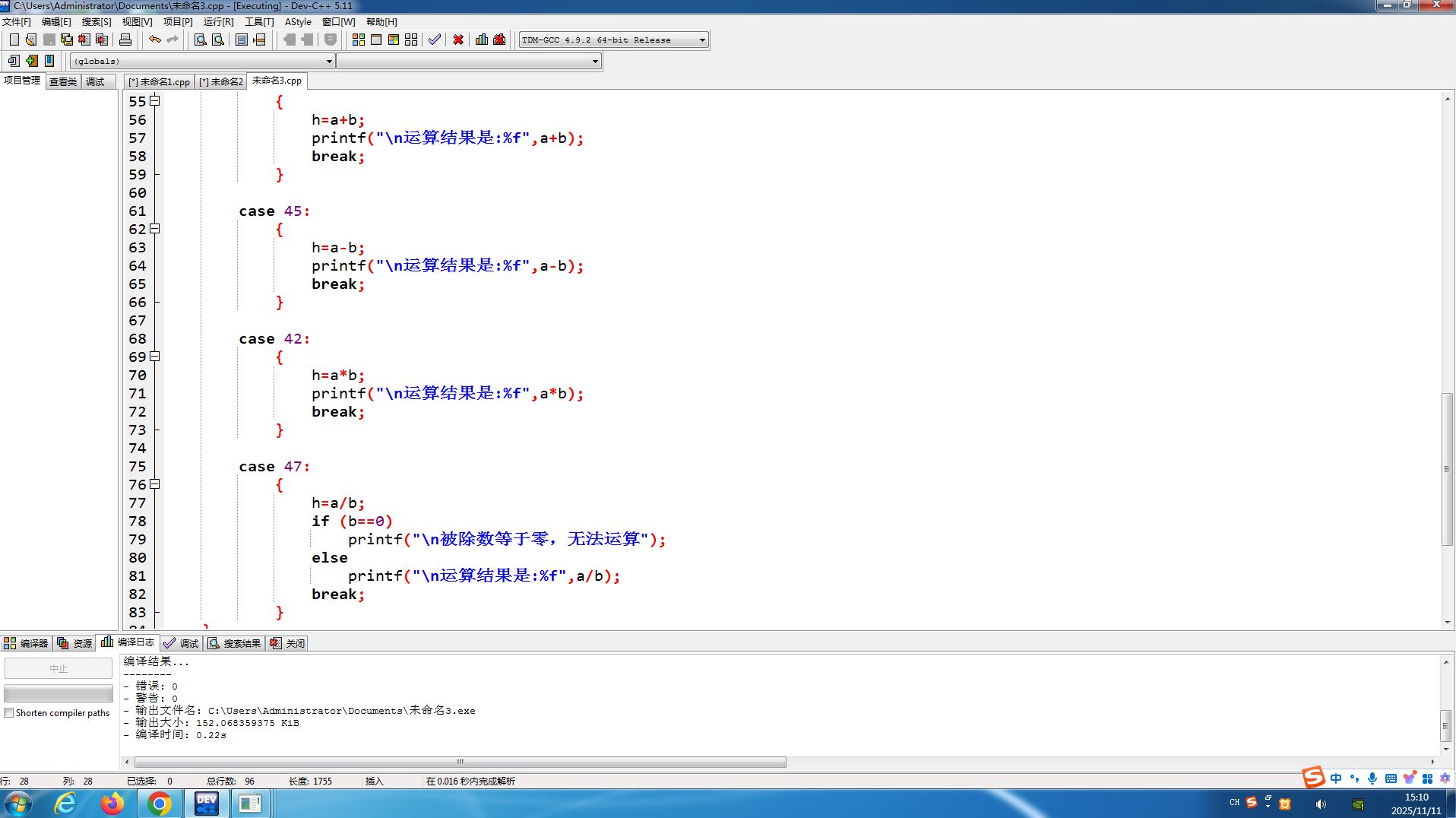
Task: Click the 中止 abort button
Action: click(59, 668)
